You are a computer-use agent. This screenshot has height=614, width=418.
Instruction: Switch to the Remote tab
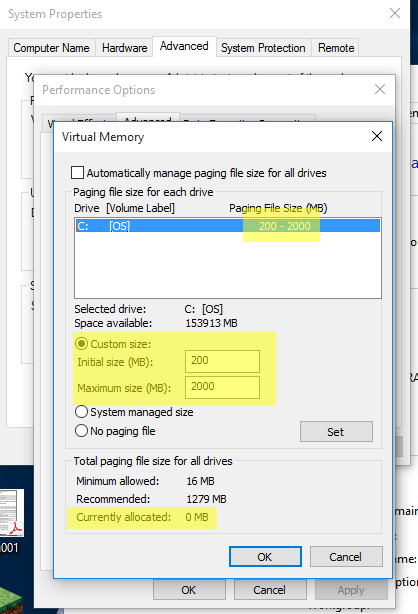coord(336,48)
